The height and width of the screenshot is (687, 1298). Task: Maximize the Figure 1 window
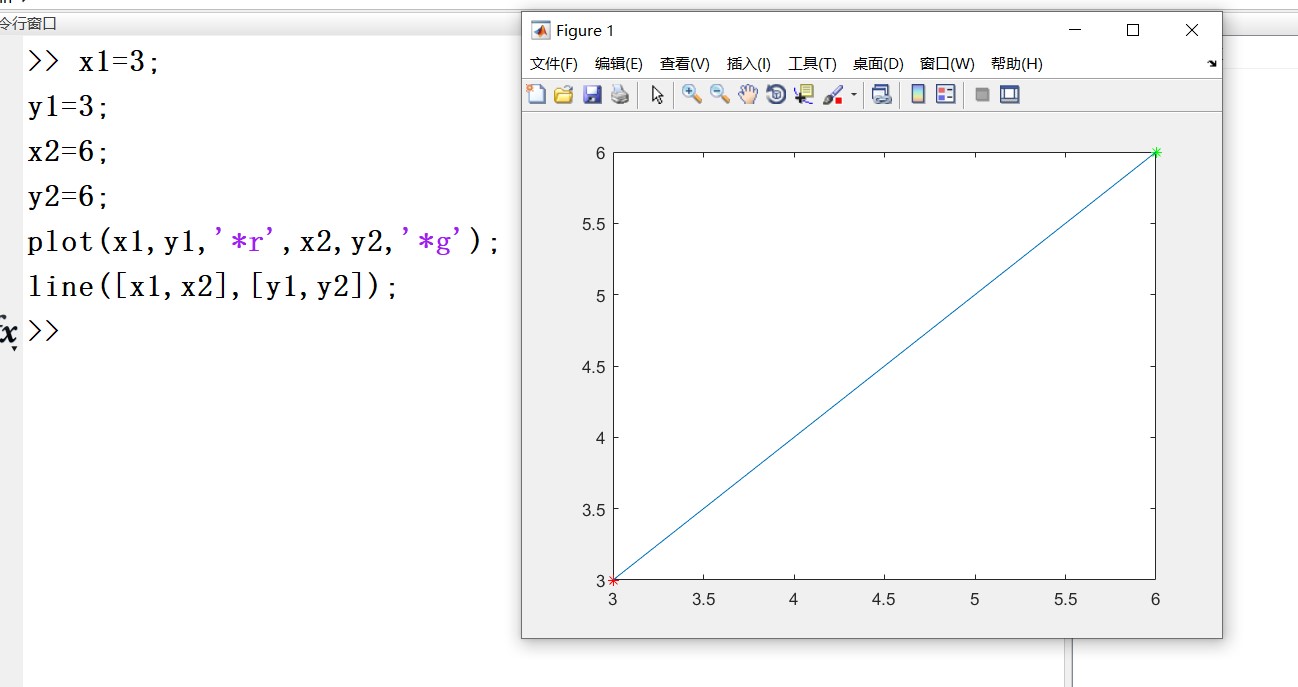tap(1133, 31)
